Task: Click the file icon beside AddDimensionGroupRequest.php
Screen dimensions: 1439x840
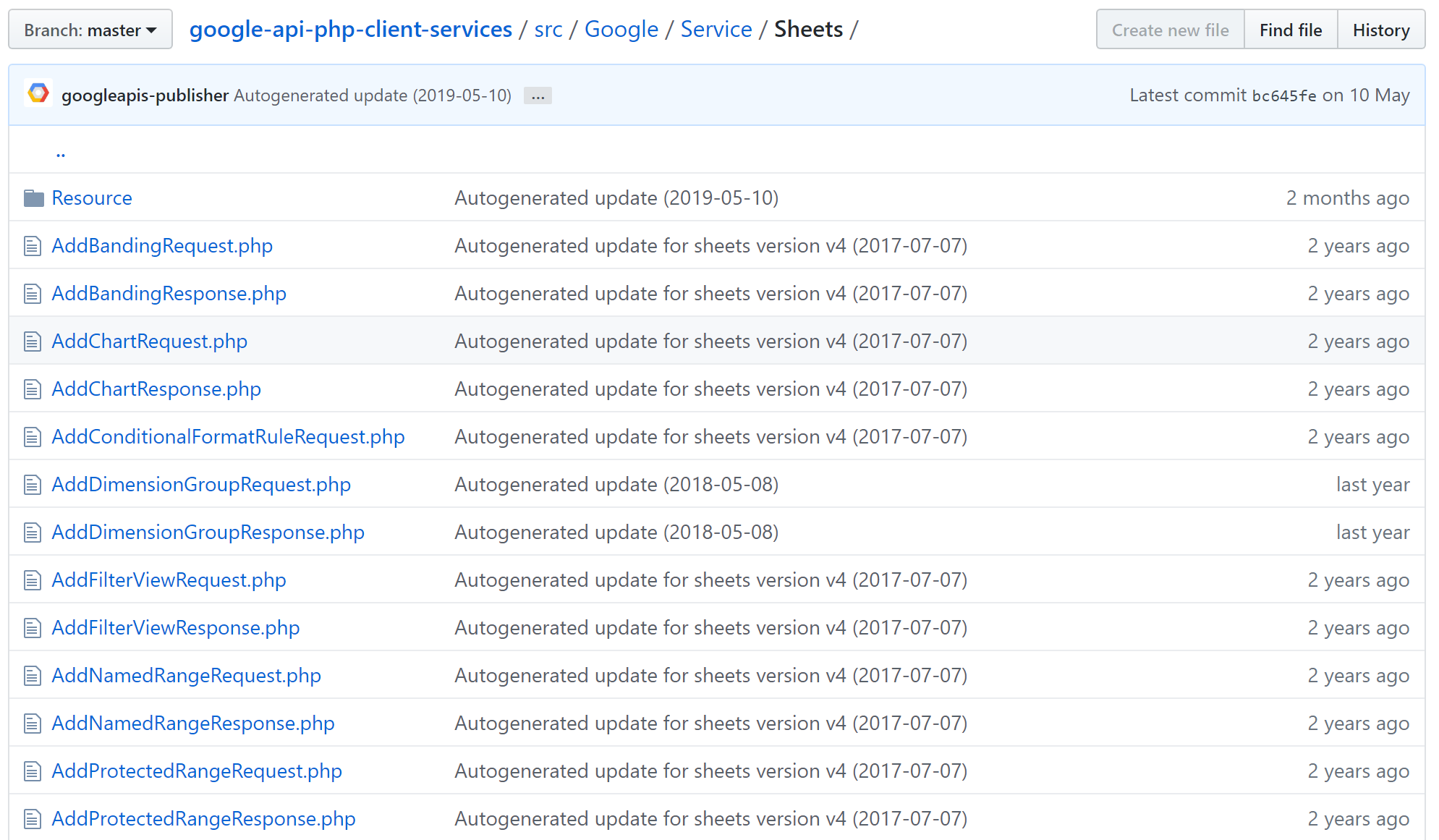Action: (x=33, y=485)
